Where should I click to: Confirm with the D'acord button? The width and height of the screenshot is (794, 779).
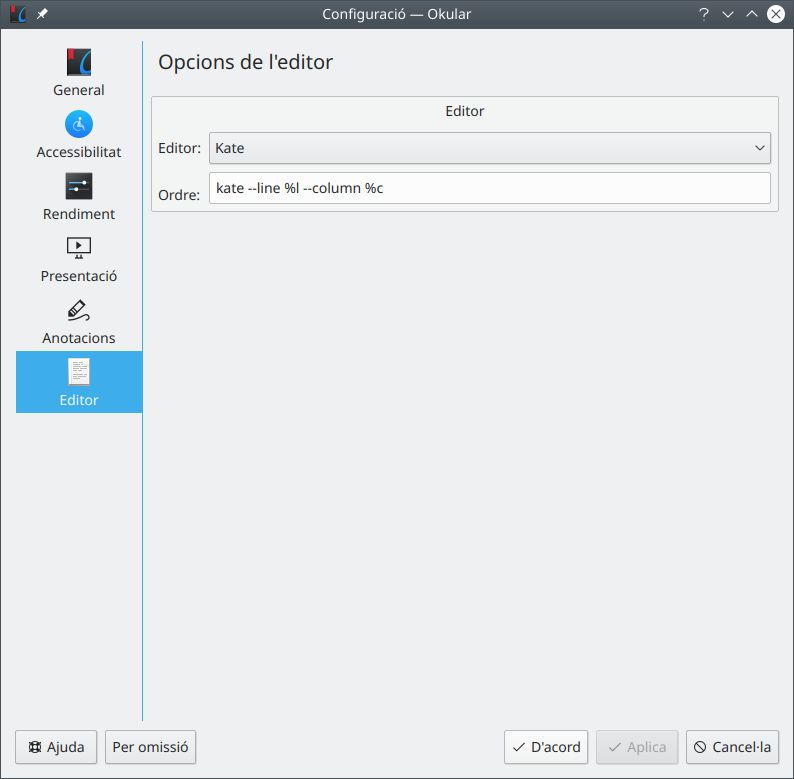pos(546,747)
